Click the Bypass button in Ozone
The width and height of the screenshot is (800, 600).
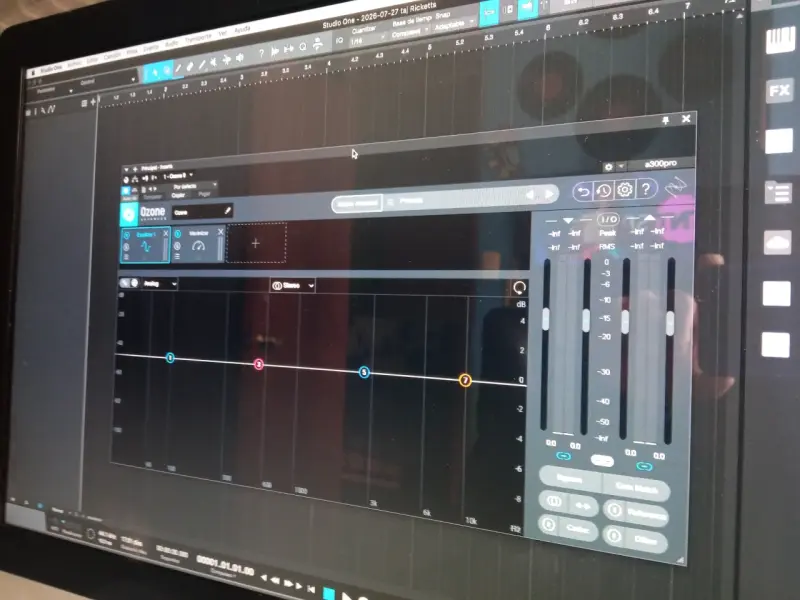click(569, 479)
